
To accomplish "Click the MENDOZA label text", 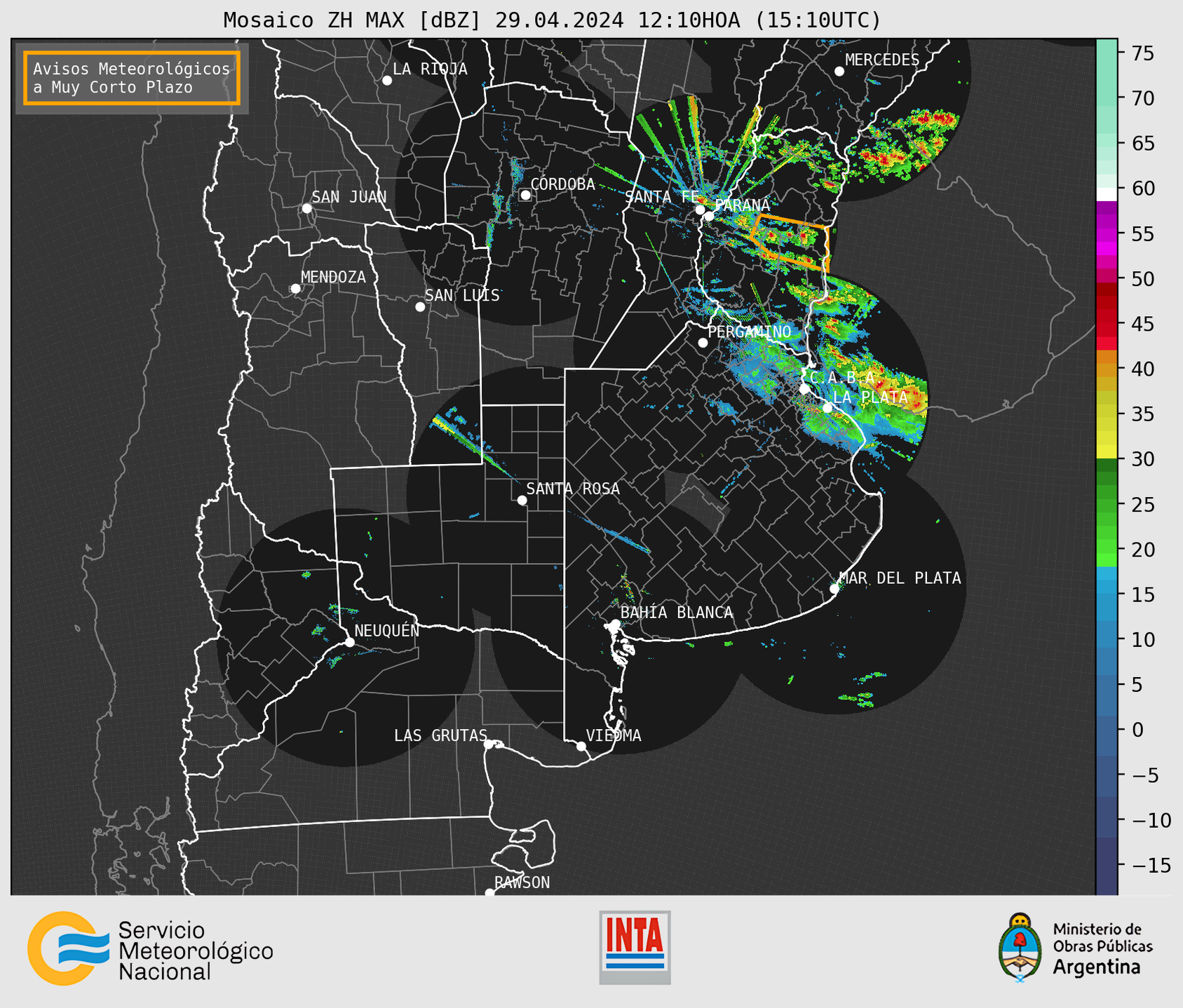I will [x=333, y=277].
